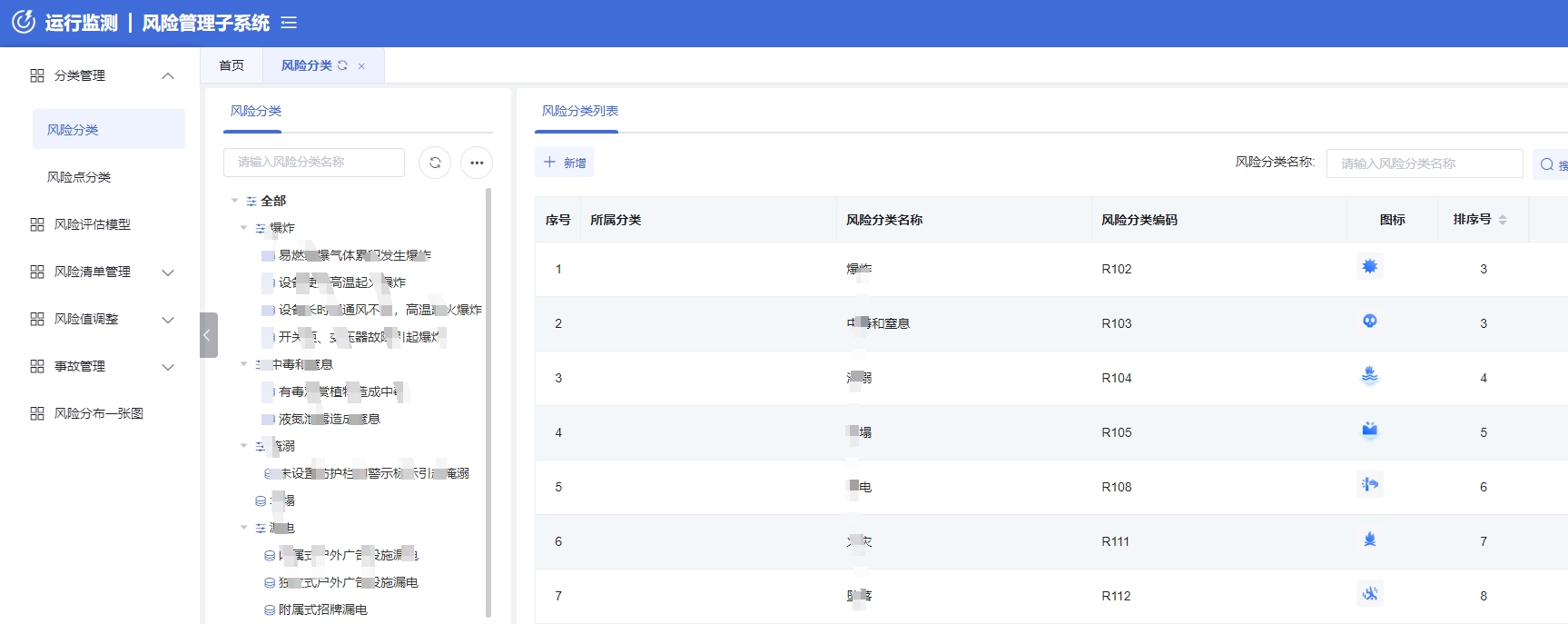The width and height of the screenshot is (1568, 624).
Task: Collapse the 全部 tree node
Action: (235, 201)
